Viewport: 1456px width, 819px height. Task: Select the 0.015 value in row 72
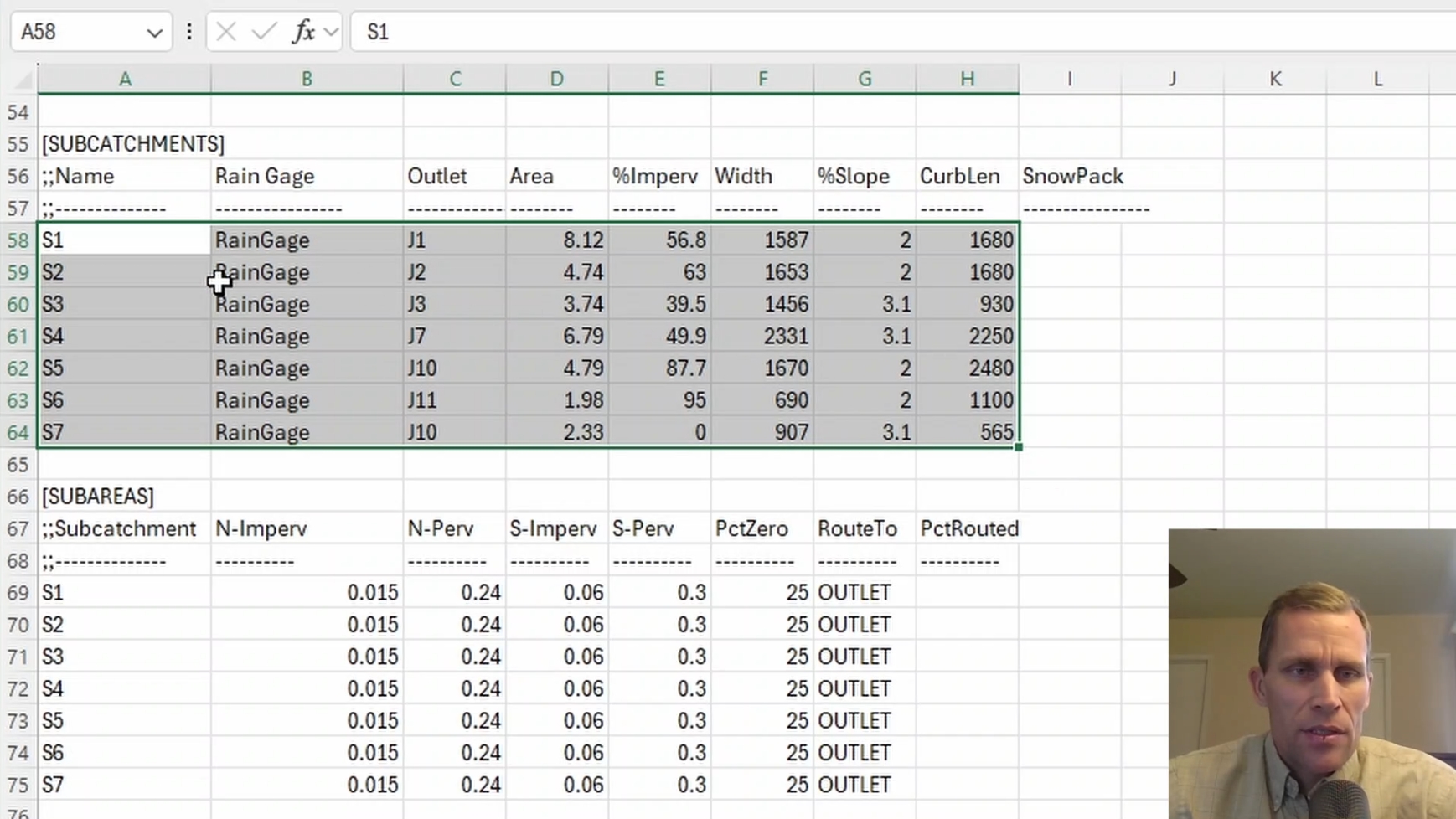307,689
